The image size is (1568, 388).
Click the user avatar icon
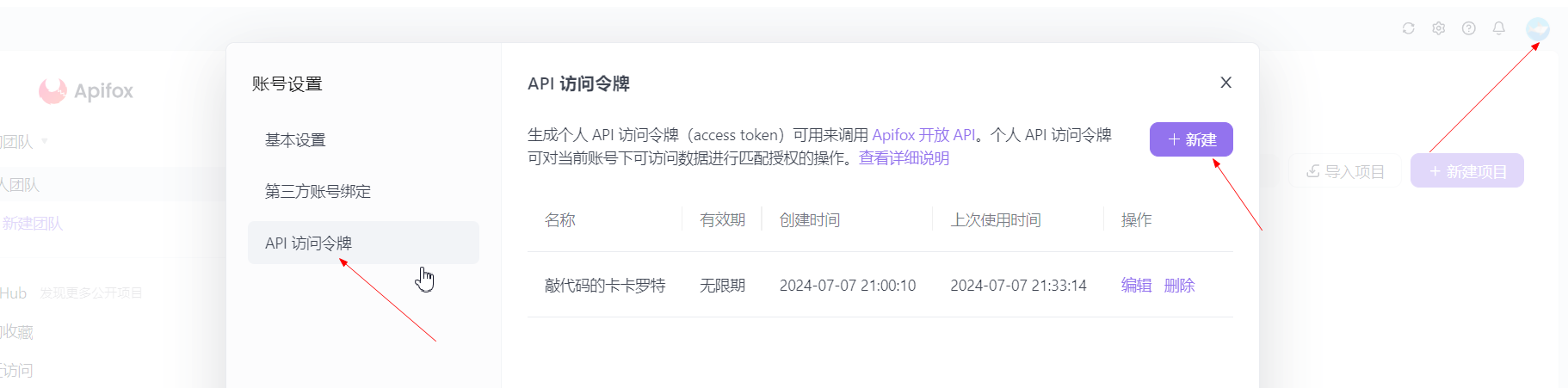click(x=1538, y=29)
